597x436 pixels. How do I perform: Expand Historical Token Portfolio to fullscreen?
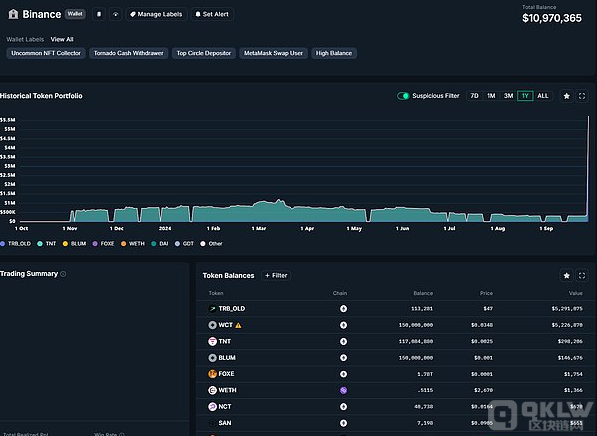click(582, 96)
